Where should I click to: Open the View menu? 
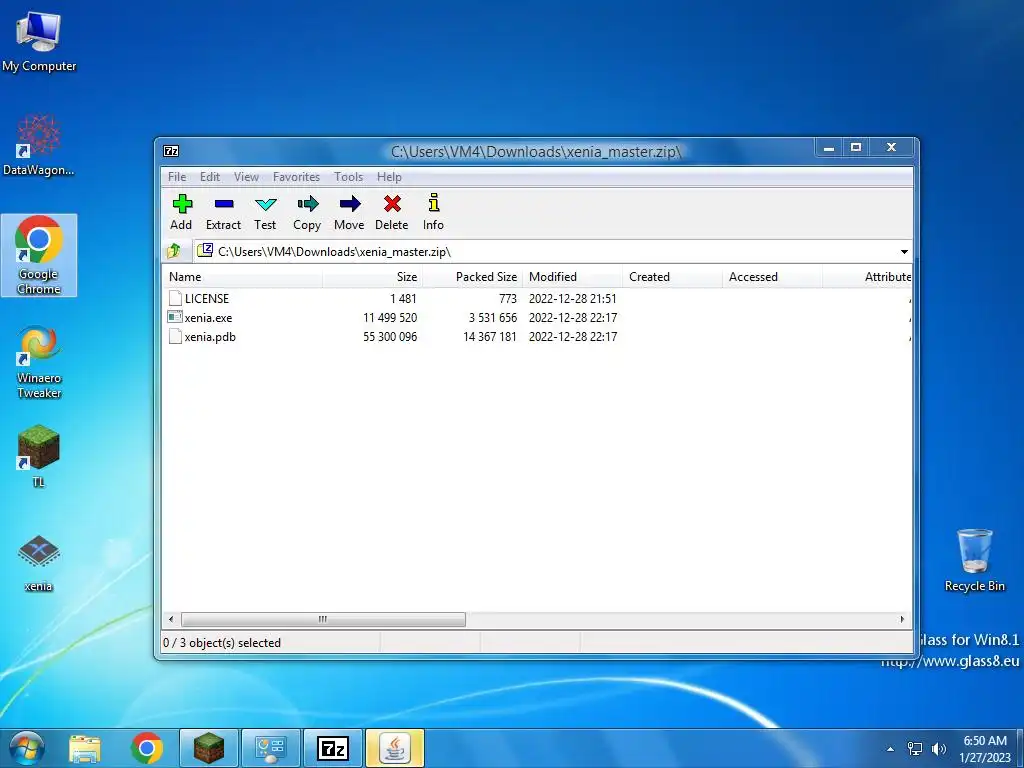tap(246, 177)
